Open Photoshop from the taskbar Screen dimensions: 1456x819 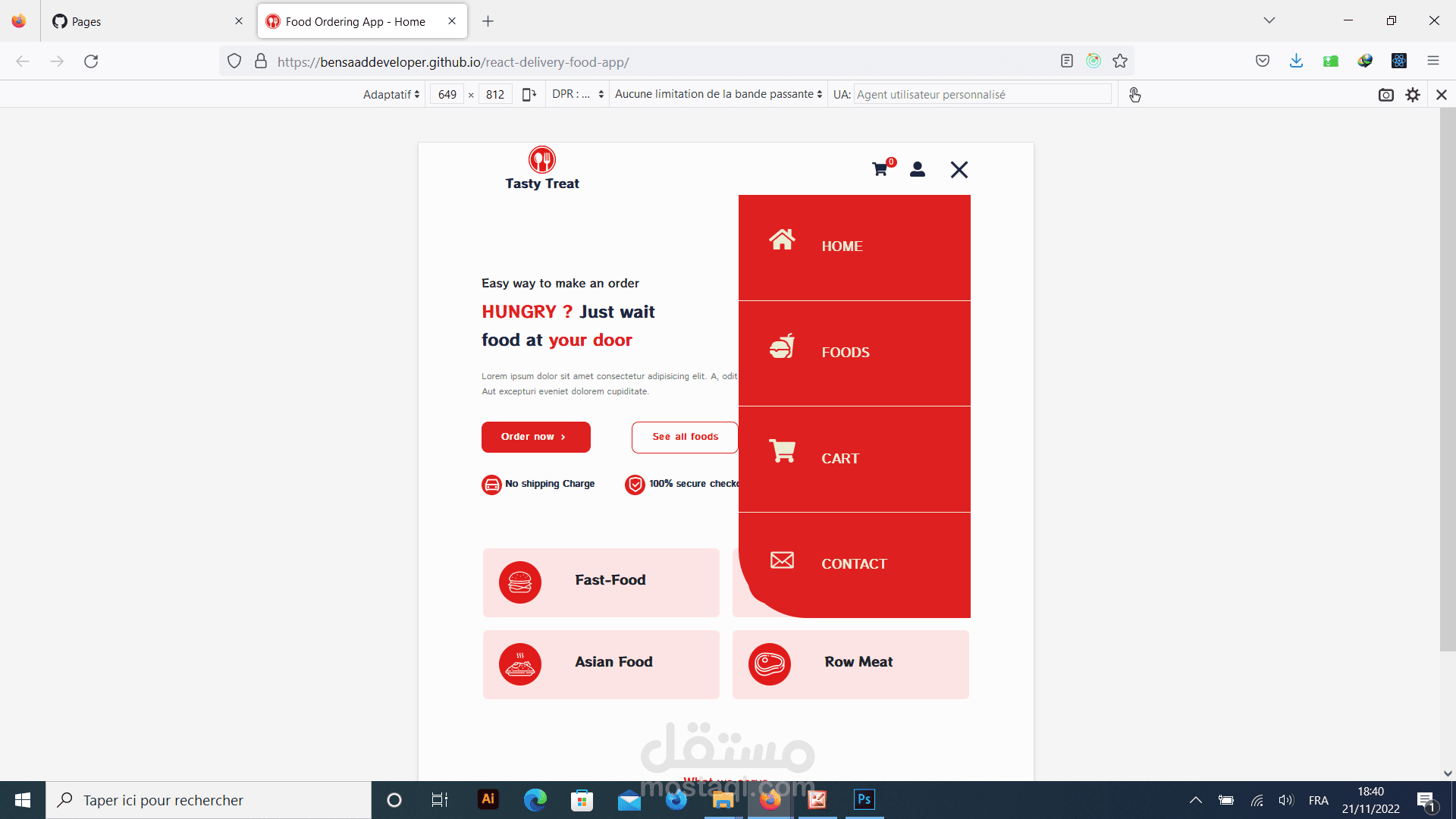click(x=864, y=799)
